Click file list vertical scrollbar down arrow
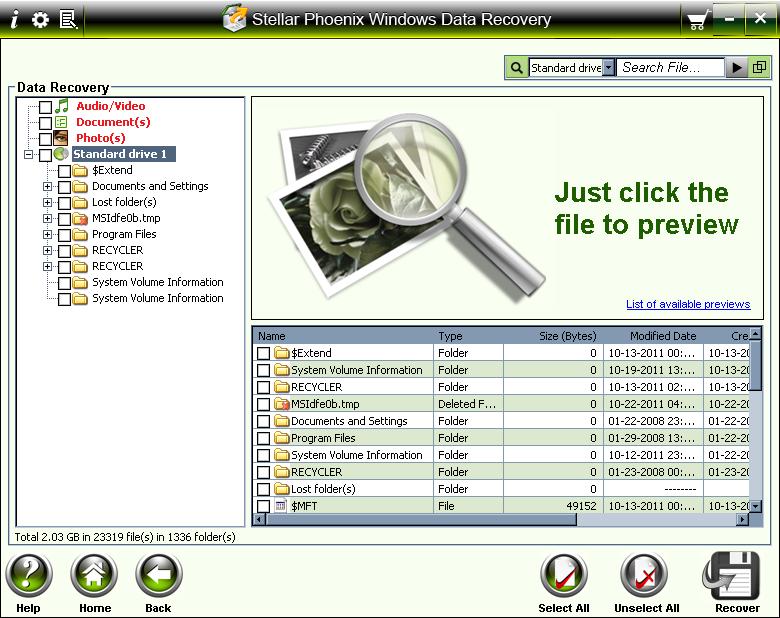The height and width of the screenshot is (618, 780). point(756,507)
